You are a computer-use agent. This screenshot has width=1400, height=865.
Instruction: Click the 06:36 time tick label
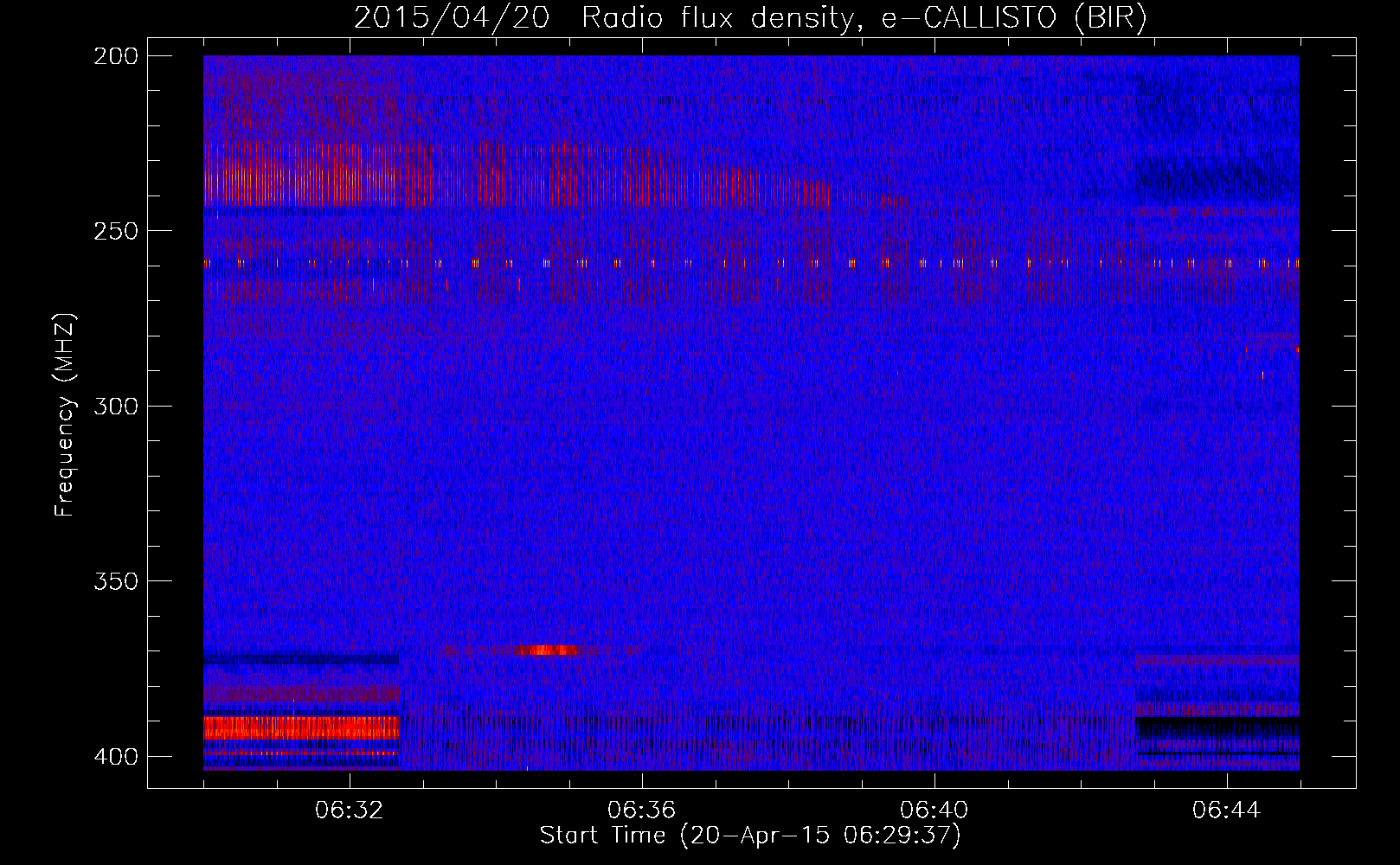click(641, 810)
